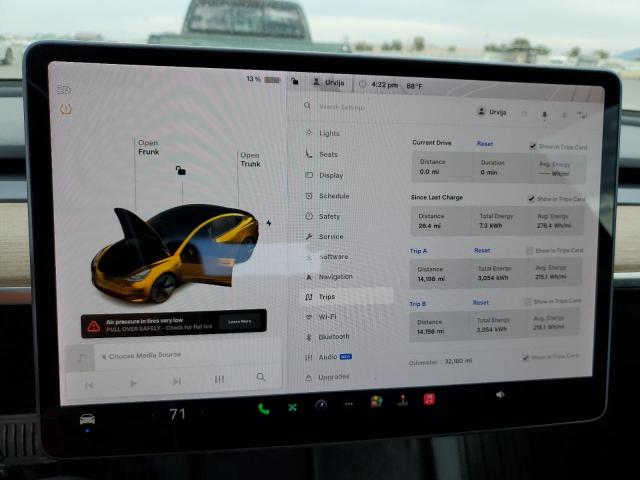Tap Open Frunk
This screenshot has width=640, height=480.
149,147
